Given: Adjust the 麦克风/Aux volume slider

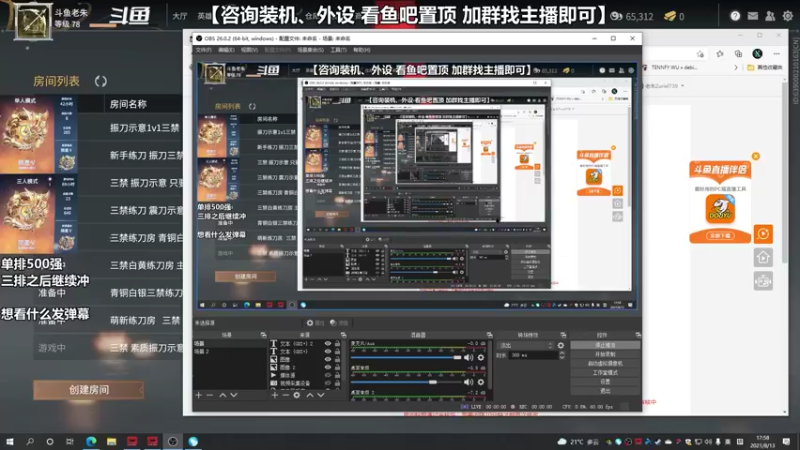Looking at the screenshot, I should 407,357.
